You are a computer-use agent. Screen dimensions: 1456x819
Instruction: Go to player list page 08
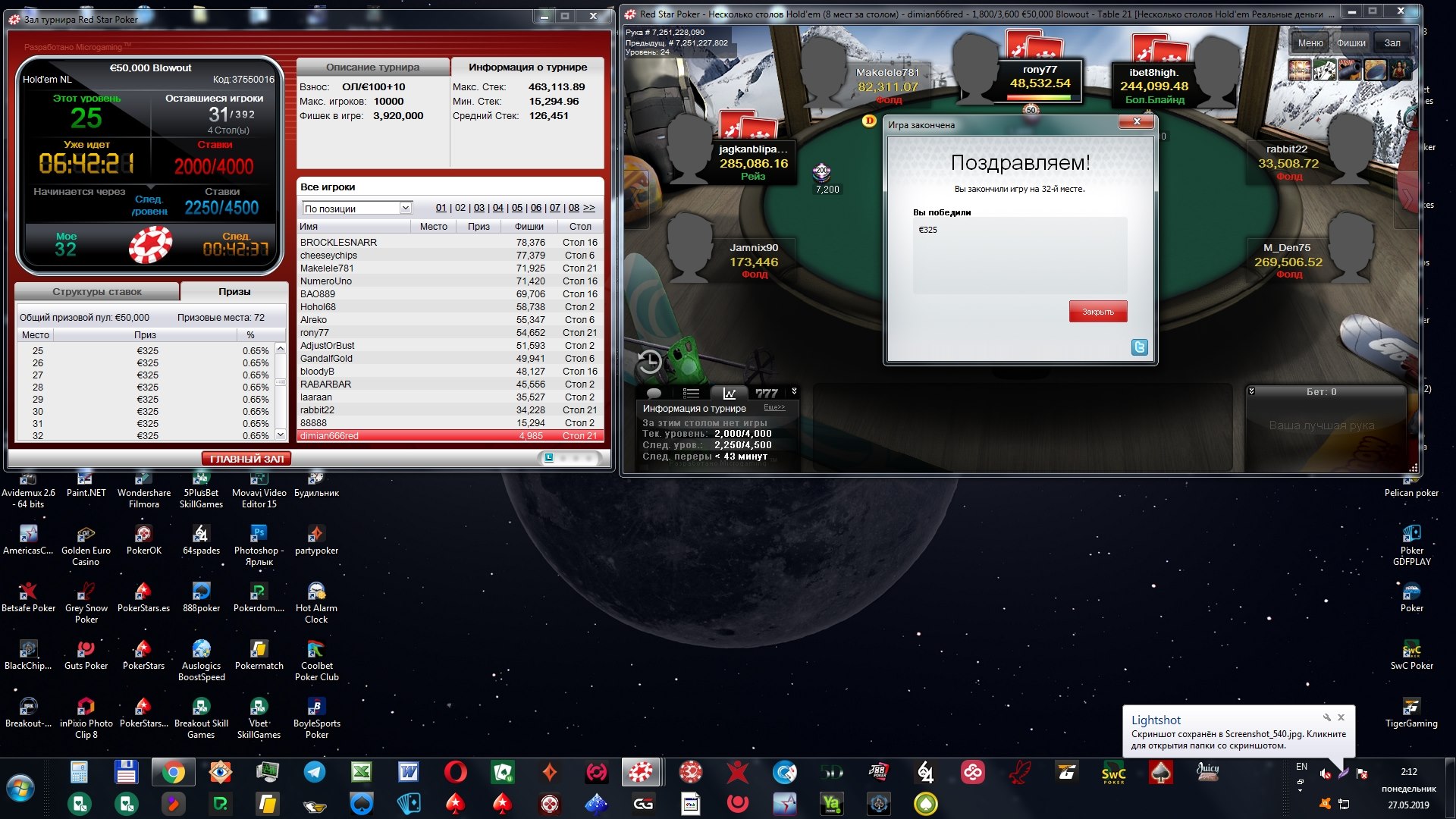[x=574, y=208]
